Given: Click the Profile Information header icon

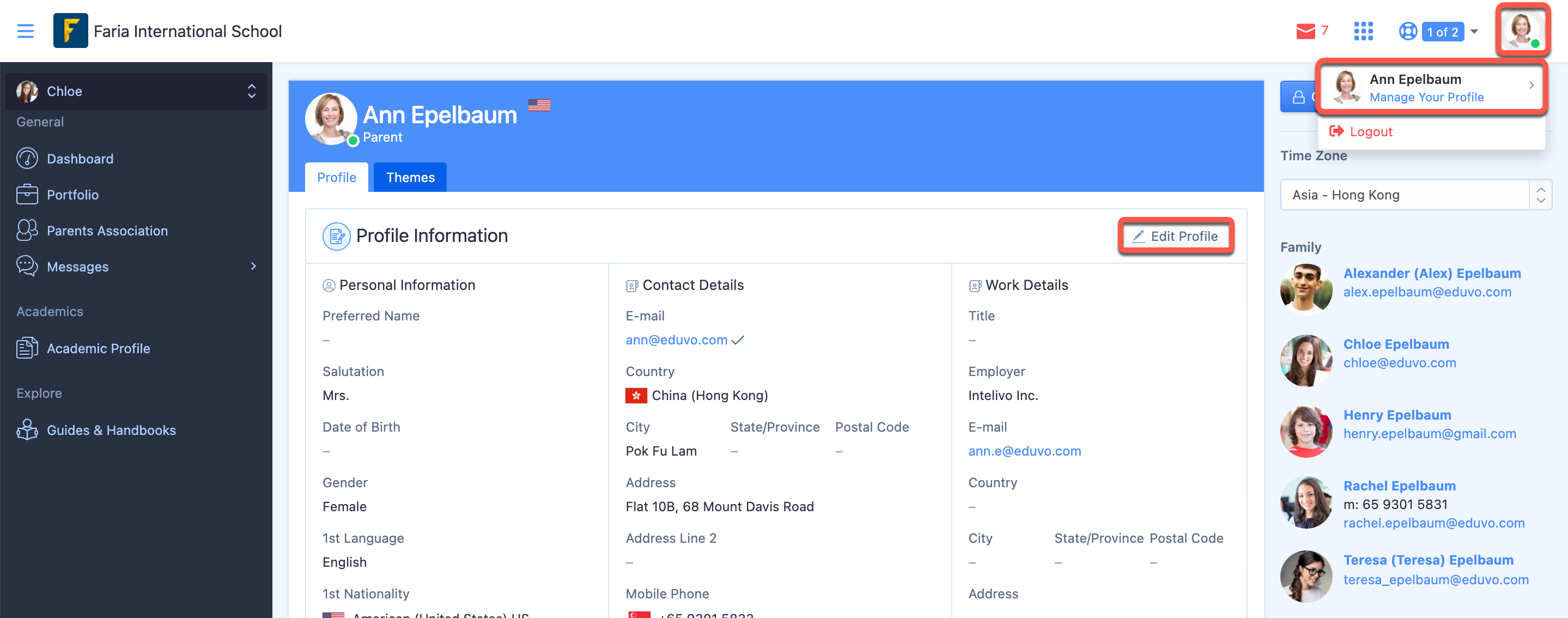Looking at the screenshot, I should tap(336, 236).
